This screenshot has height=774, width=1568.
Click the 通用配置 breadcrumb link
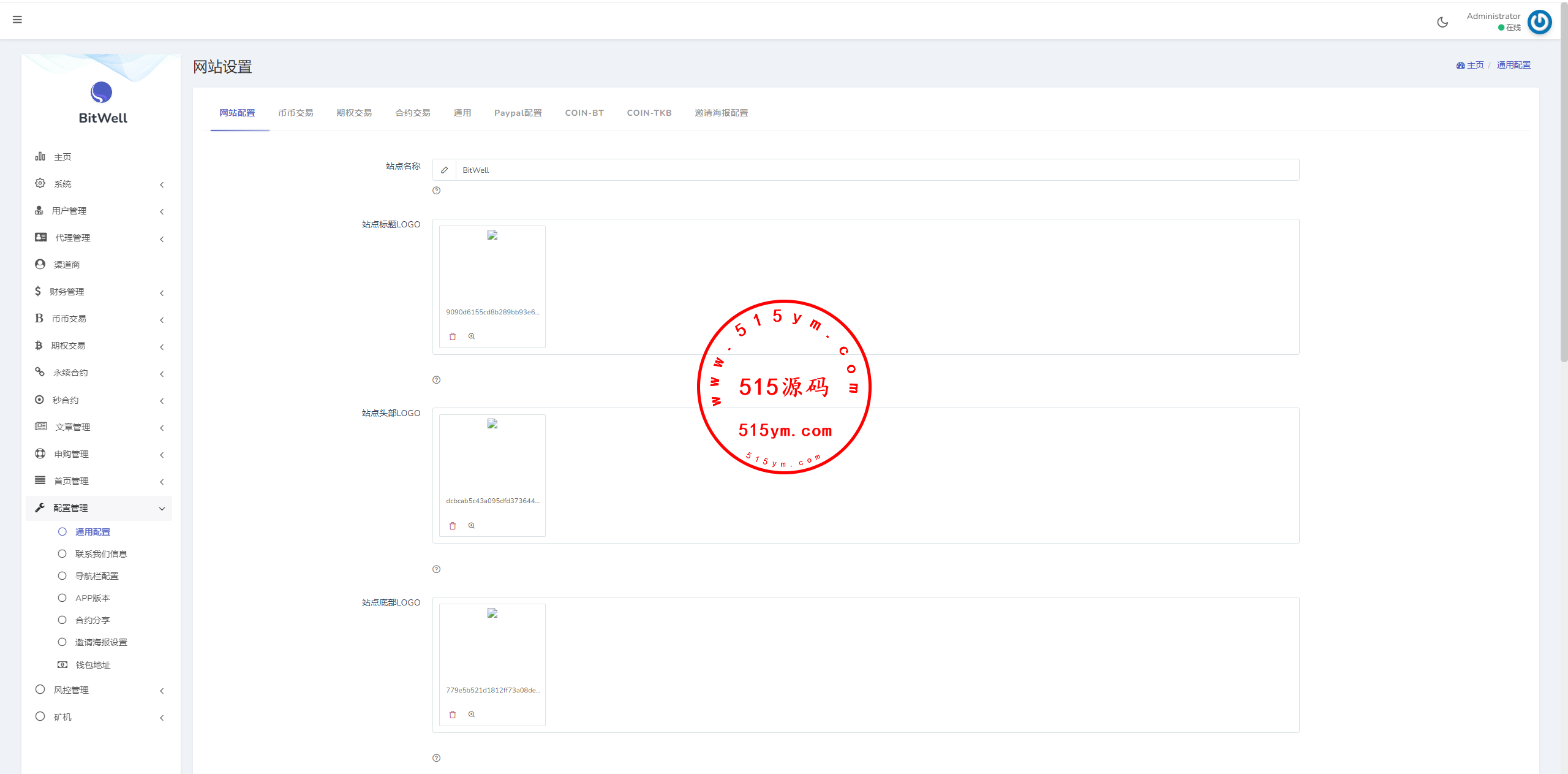pyautogui.click(x=1513, y=65)
